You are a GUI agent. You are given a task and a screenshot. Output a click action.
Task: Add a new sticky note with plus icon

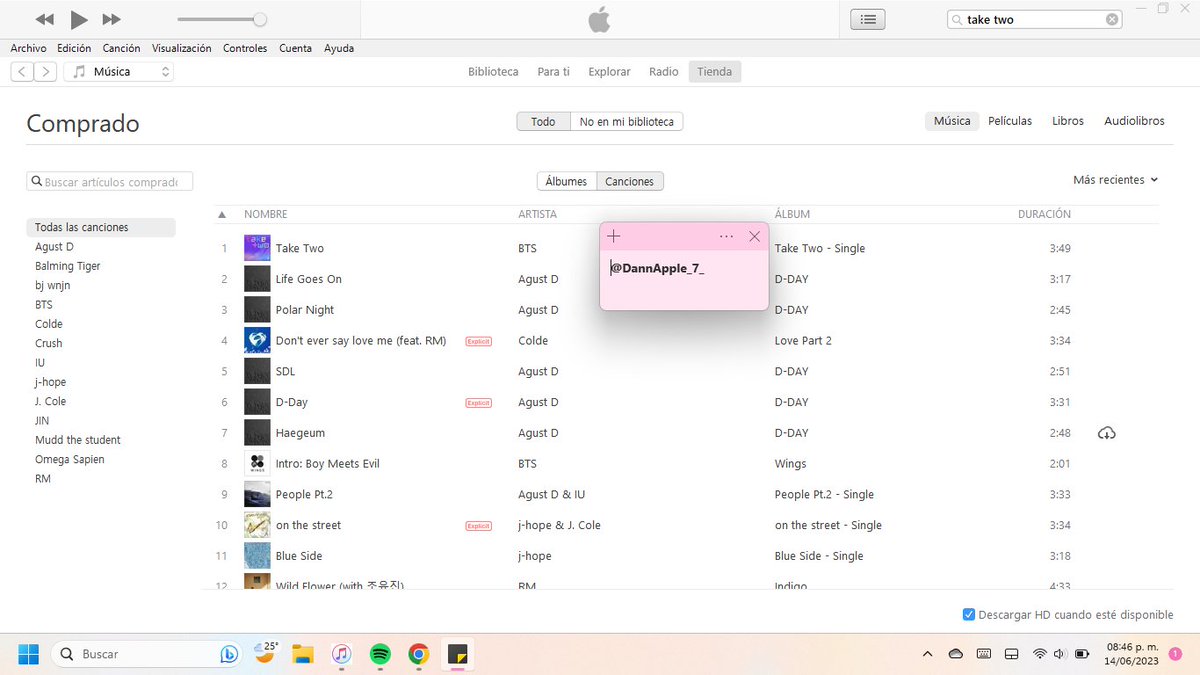pos(614,236)
